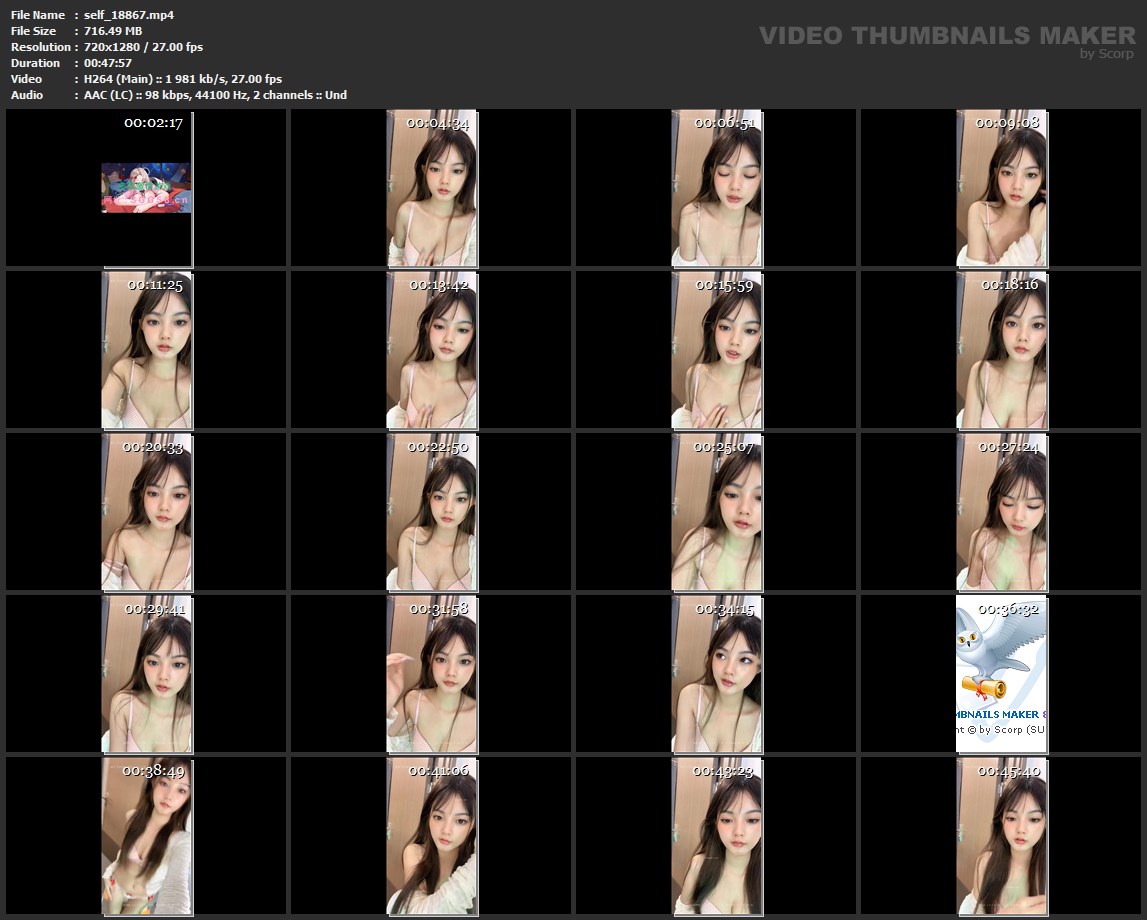Click the 00:18:16 thumbnail
1147x920 pixels.
[x=1001, y=350]
